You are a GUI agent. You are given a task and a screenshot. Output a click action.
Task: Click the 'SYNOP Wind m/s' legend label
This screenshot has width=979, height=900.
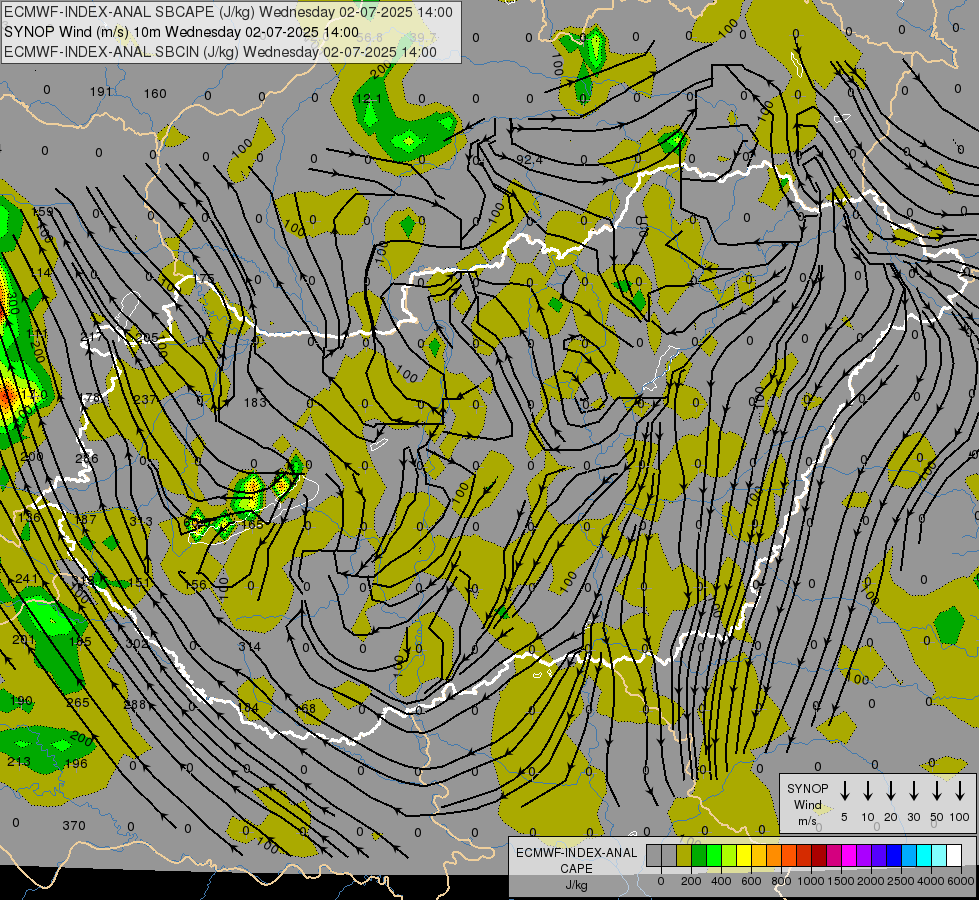coord(807,804)
